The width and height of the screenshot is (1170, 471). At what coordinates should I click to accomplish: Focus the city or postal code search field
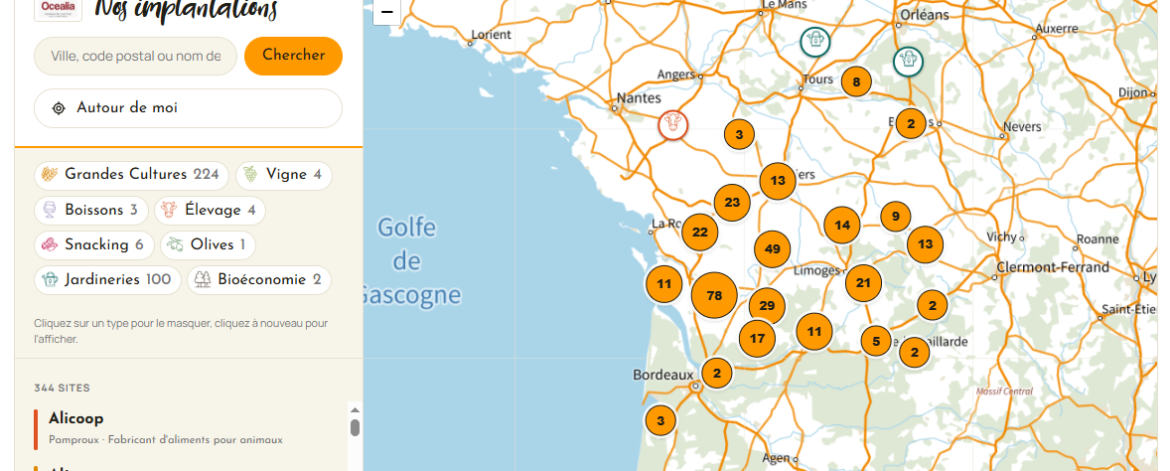pos(135,56)
